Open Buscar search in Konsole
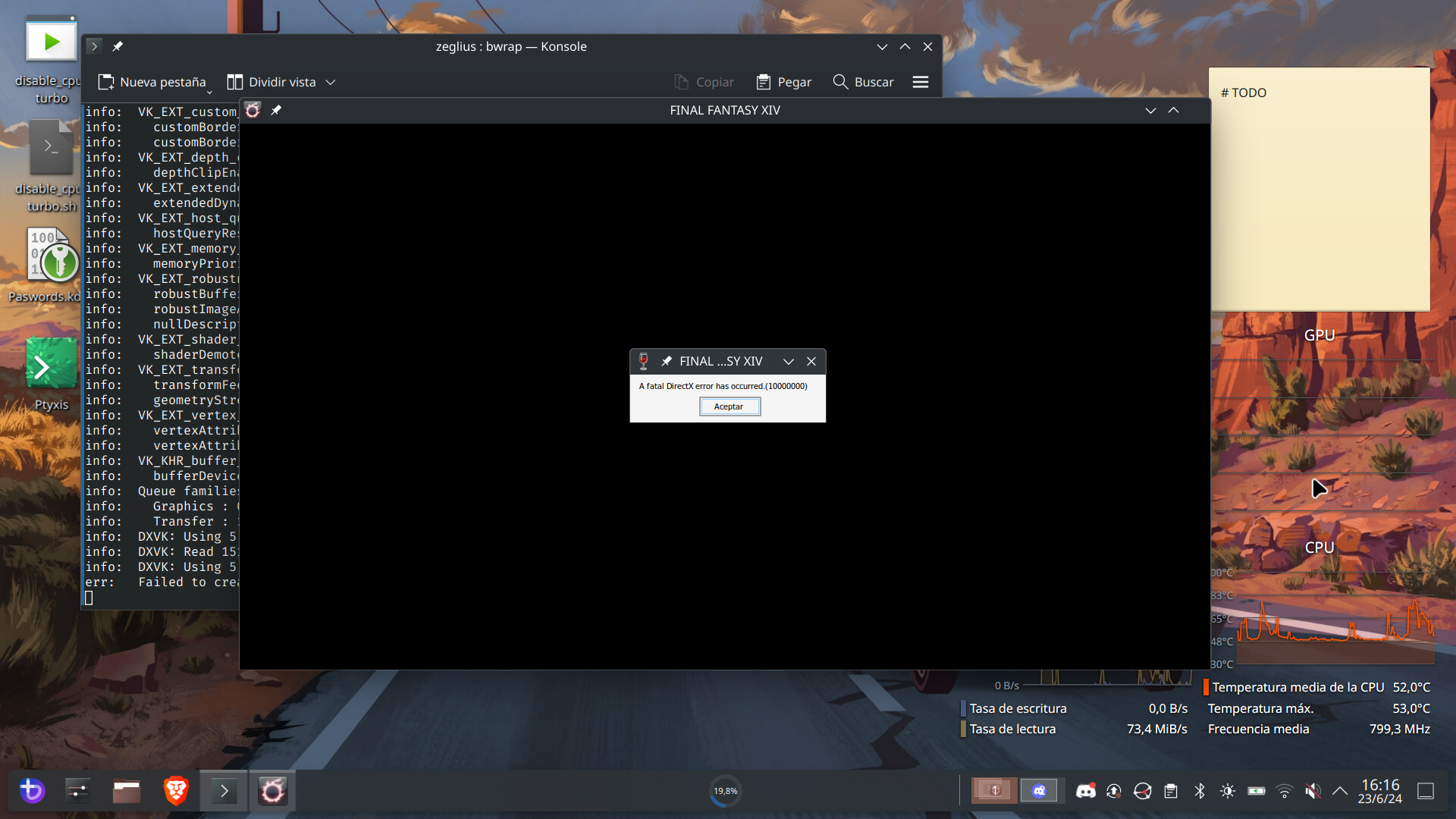Viewport: 1456px width, 819px height. [x=863, y=82]
